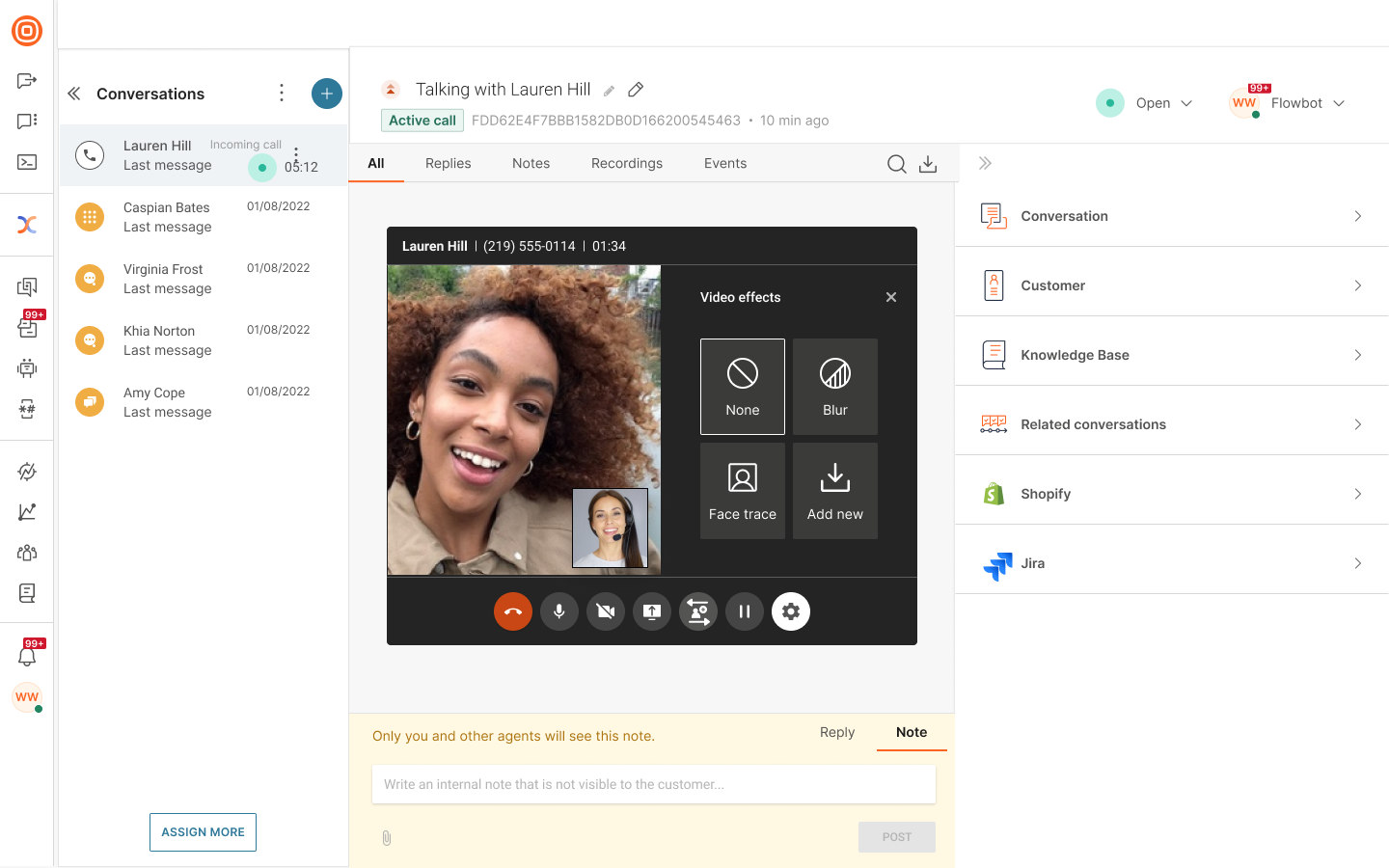The height and width of the screenshot is (868, 1389).
Task: Pause the call with the hold button
Action: point(745,611)
